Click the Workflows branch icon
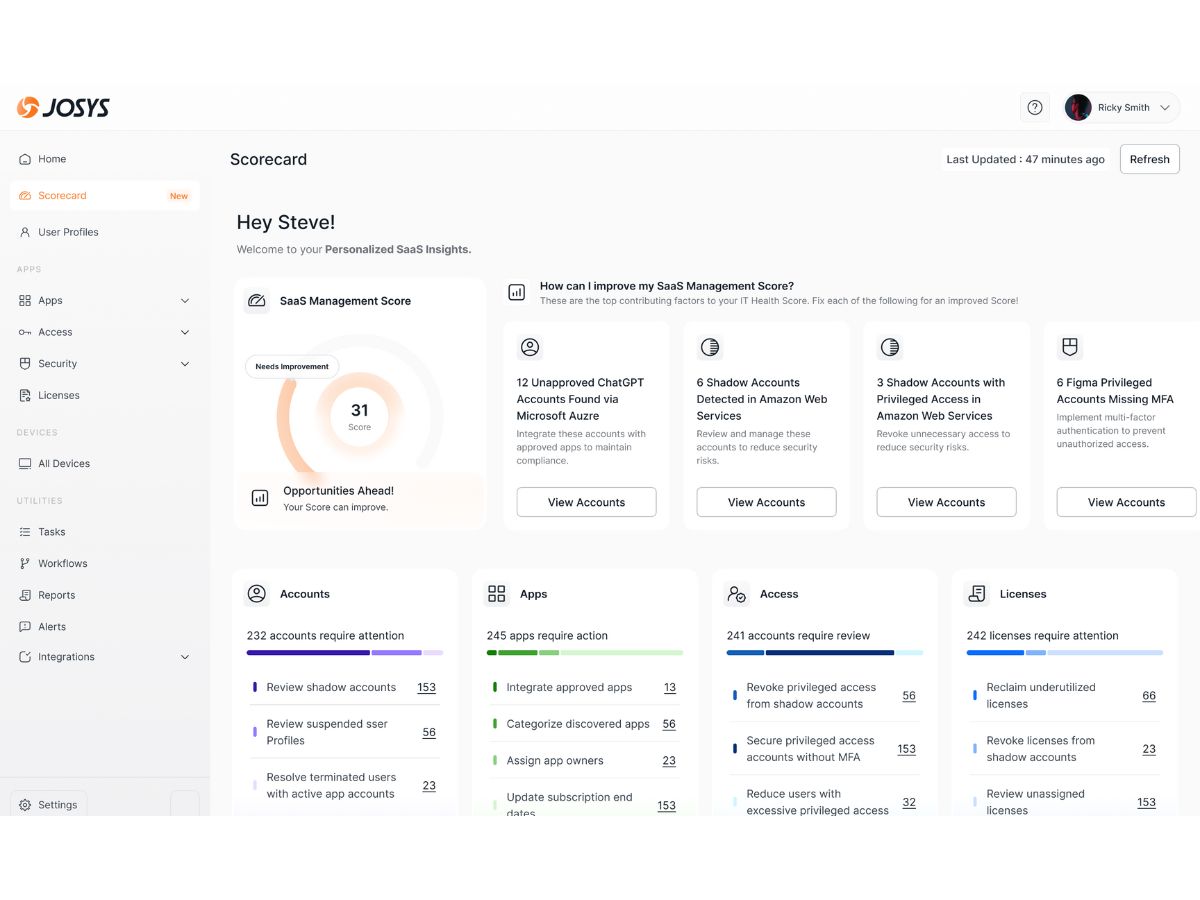 [25, 564]
